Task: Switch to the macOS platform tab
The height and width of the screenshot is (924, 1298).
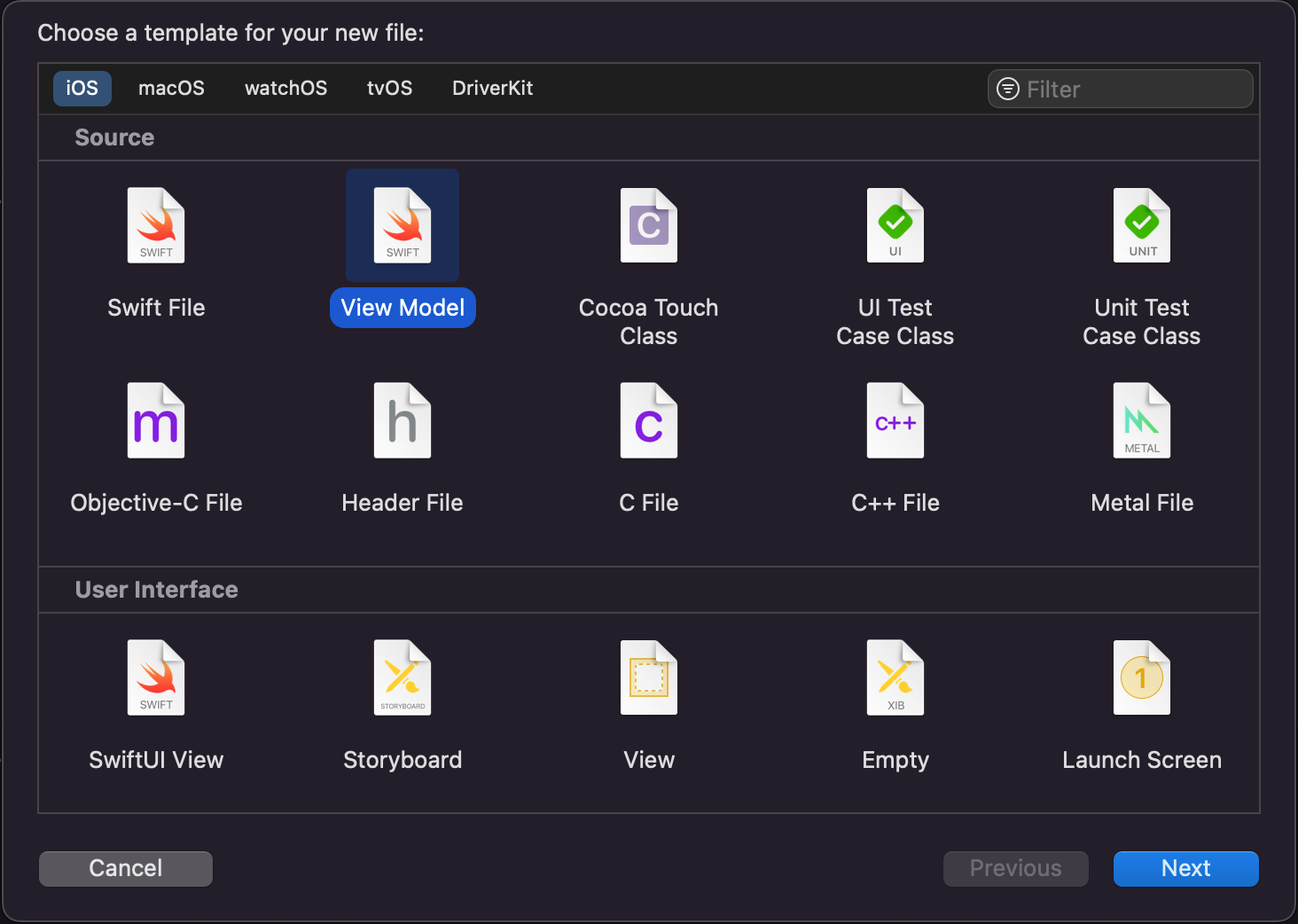Action: 171,89
